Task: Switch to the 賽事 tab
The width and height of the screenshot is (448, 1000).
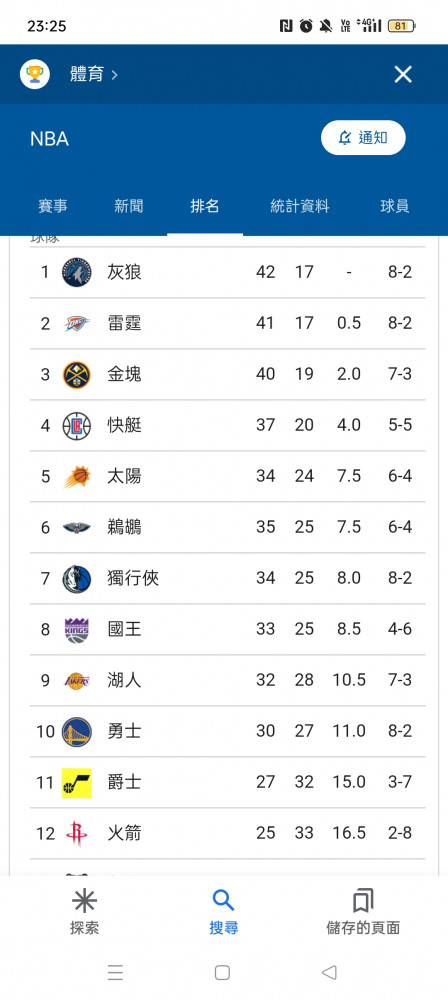Action: [x=53, y=206]
